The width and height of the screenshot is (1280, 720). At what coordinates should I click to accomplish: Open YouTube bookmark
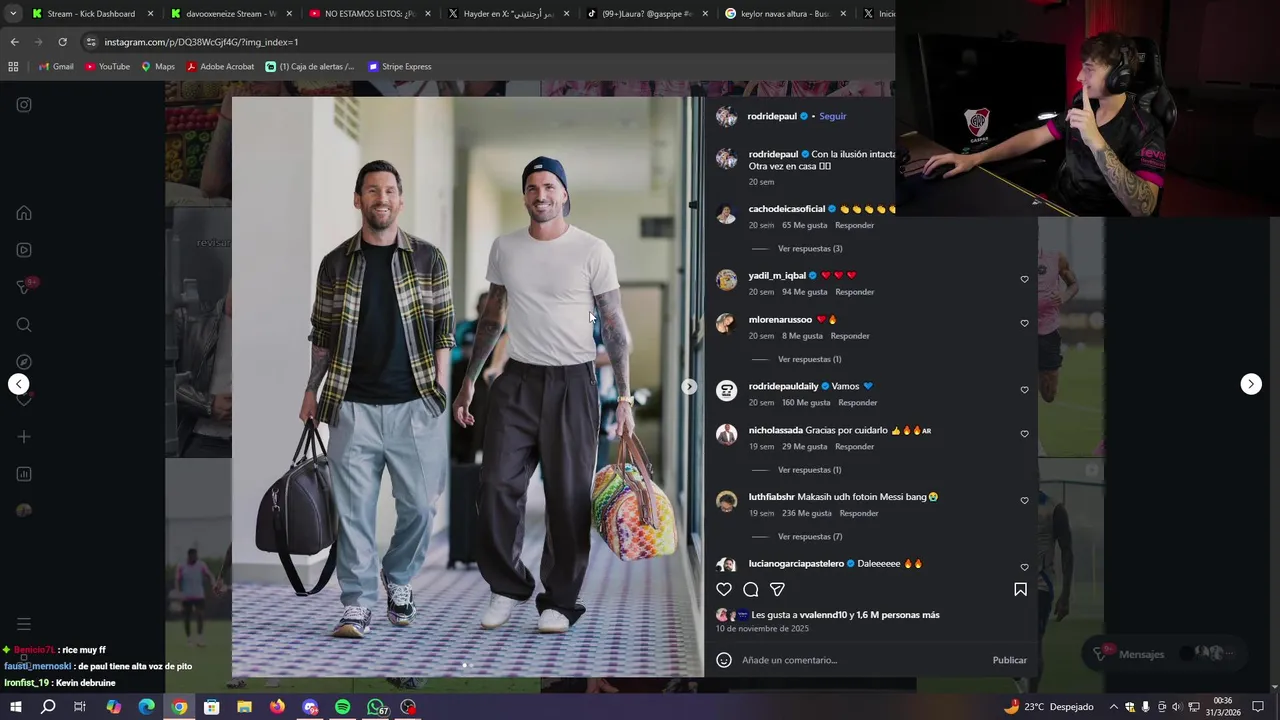(108, 67)
